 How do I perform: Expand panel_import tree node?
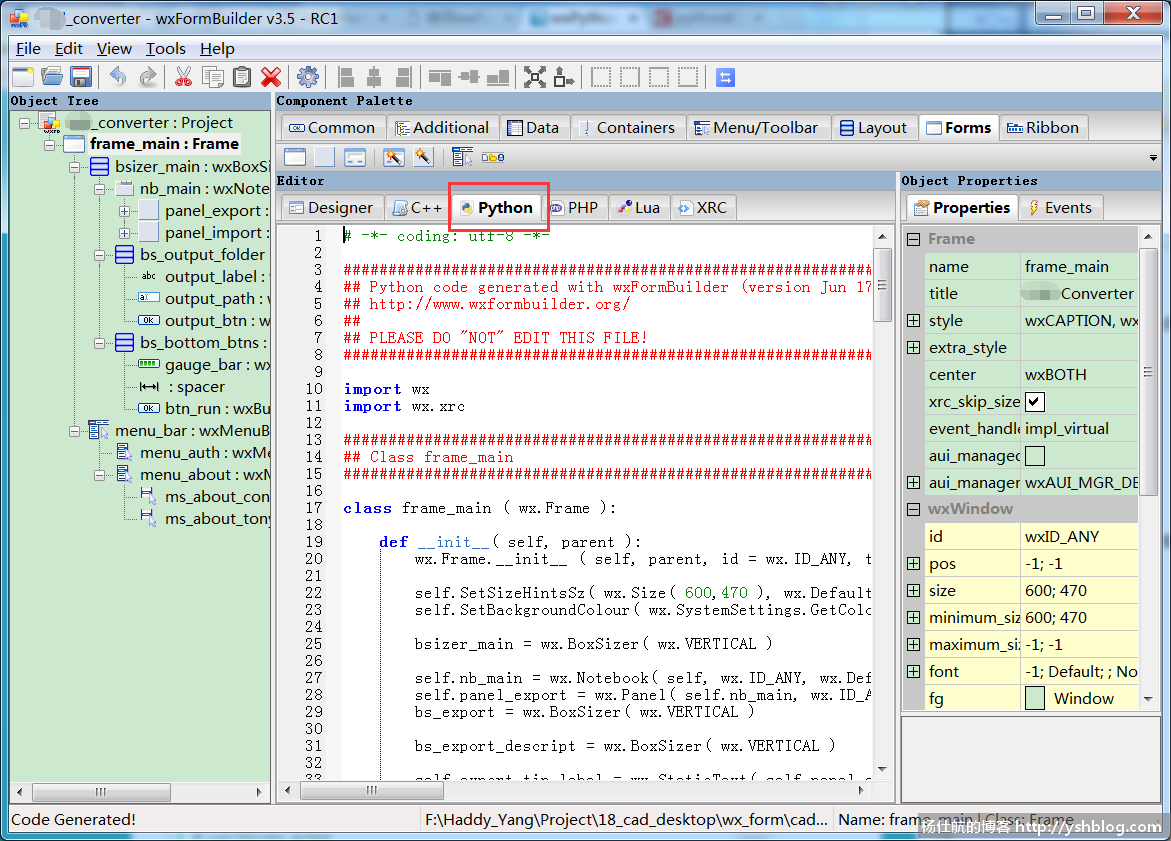coord(124,233)
